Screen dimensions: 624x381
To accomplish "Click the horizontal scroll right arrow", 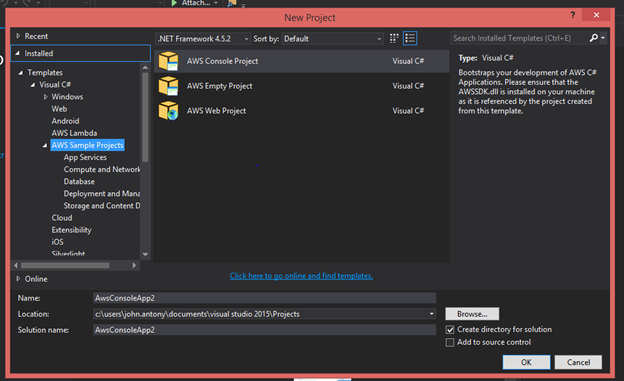I will click(x=134, y=265).
